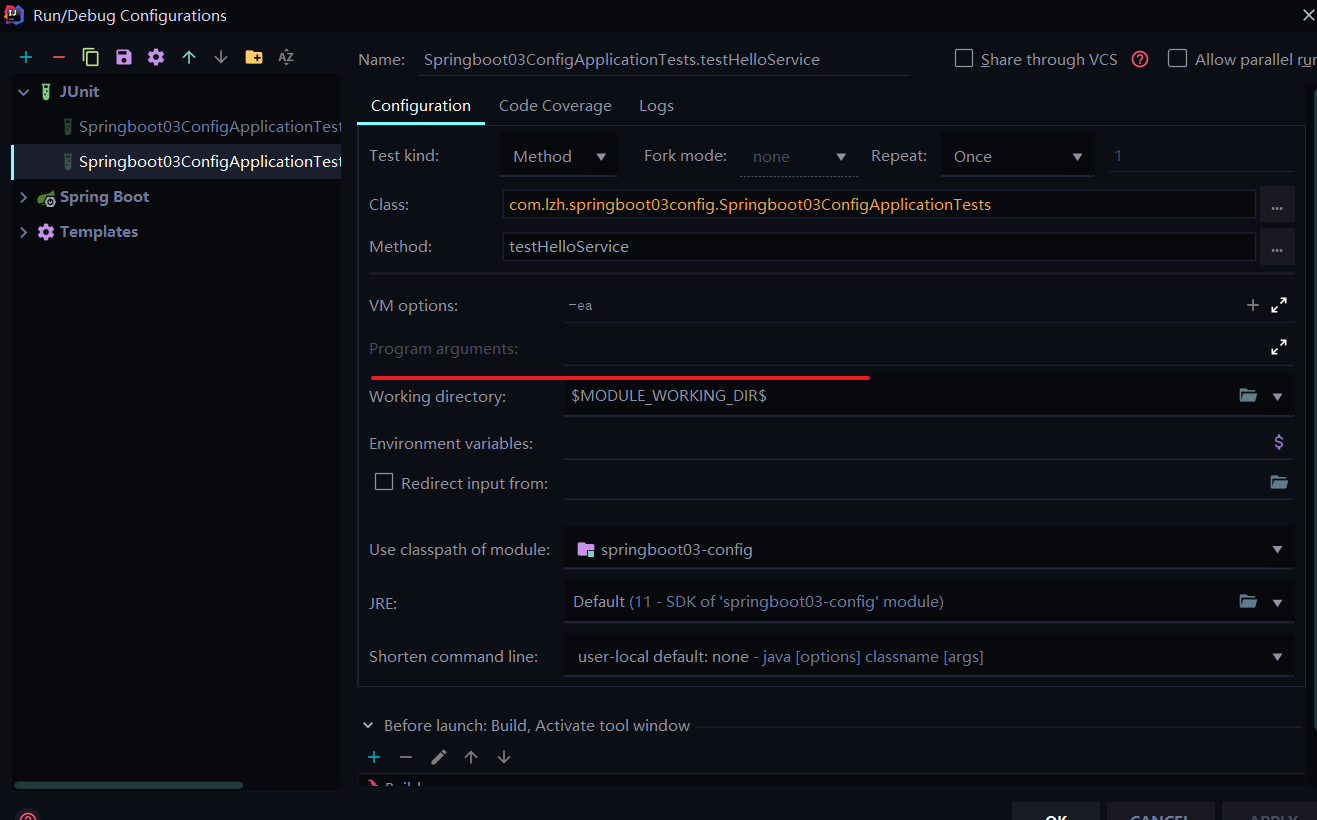Viewport: 1317px width, 820px height.
Task: Browse for Method with ellipsis button
Action: click(1277, 246)
